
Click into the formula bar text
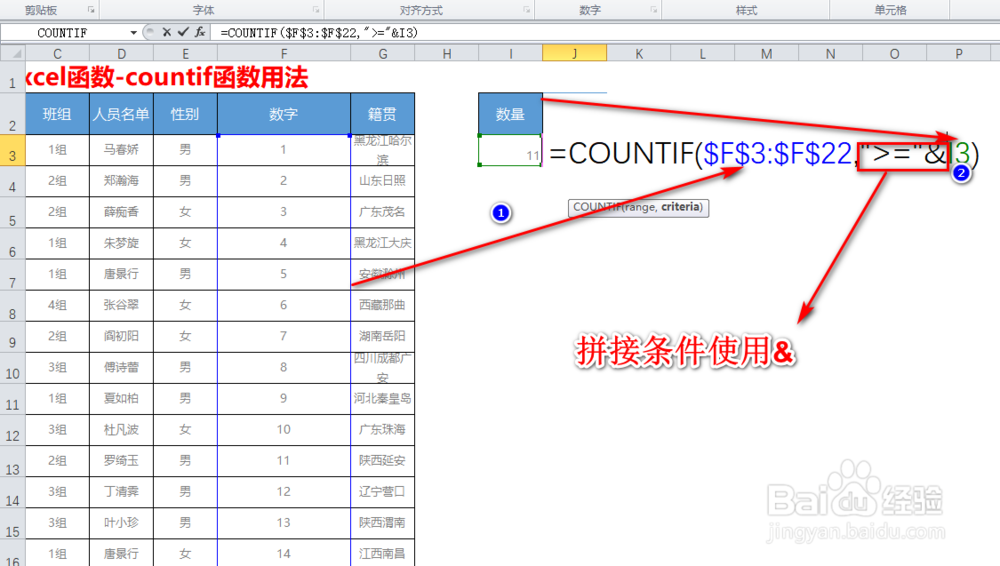tap(319, 33)
